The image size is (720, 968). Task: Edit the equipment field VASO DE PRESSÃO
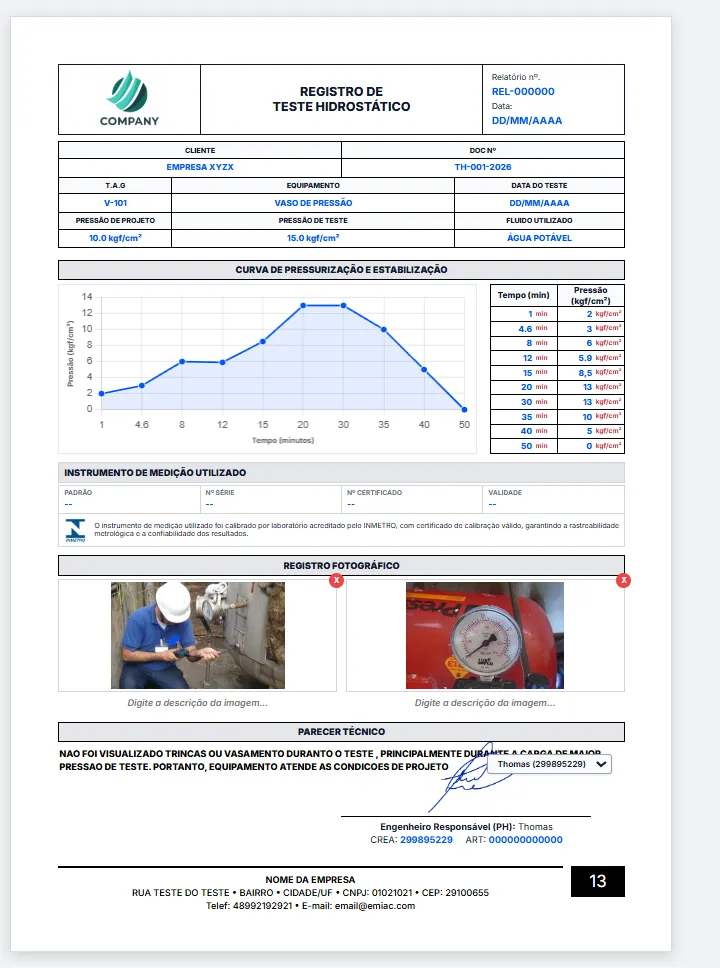313,203
